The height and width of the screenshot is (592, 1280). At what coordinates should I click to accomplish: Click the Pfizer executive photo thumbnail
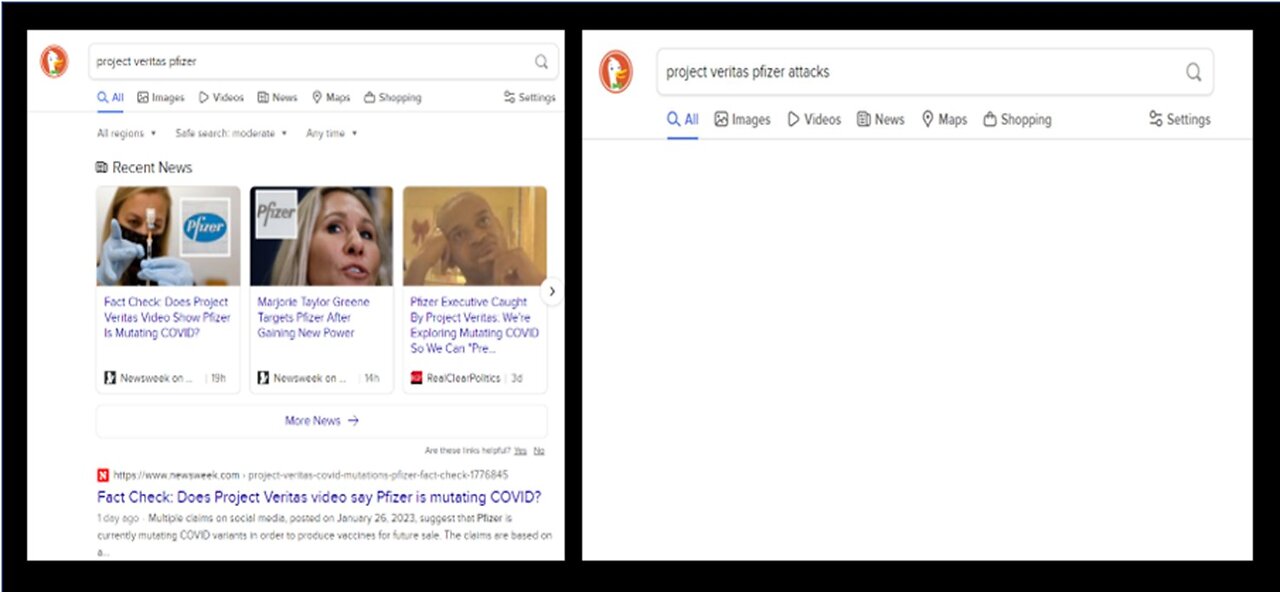pos(475,236)
